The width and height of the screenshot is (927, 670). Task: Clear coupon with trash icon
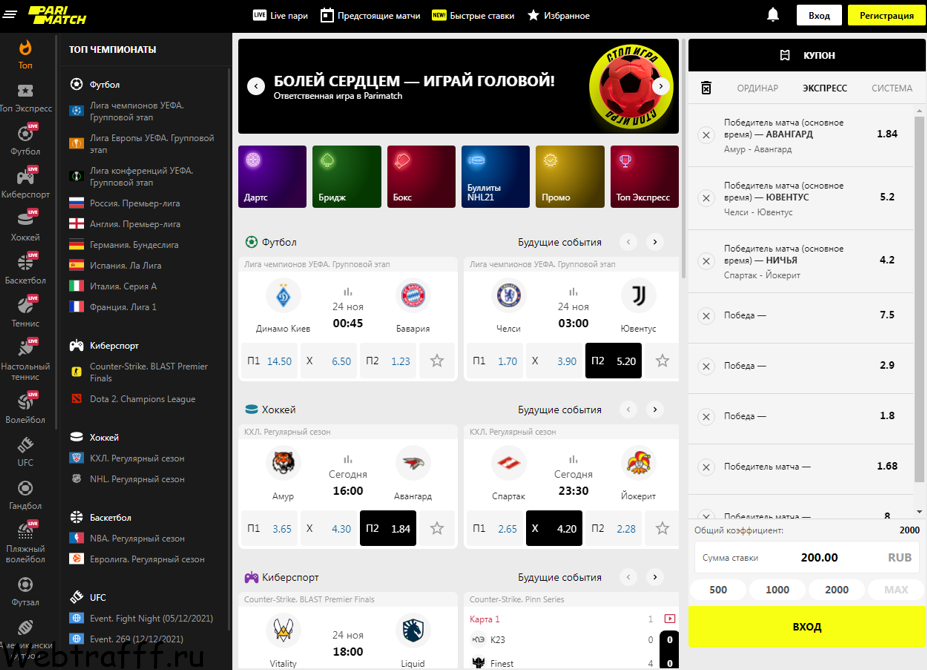706,88
